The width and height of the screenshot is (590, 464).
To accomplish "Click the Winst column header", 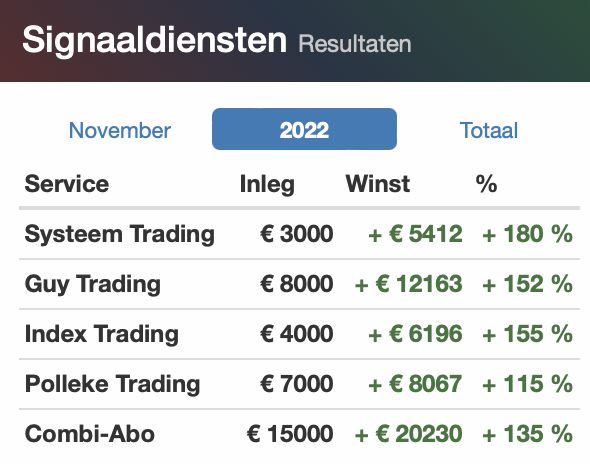I will 378,184.
